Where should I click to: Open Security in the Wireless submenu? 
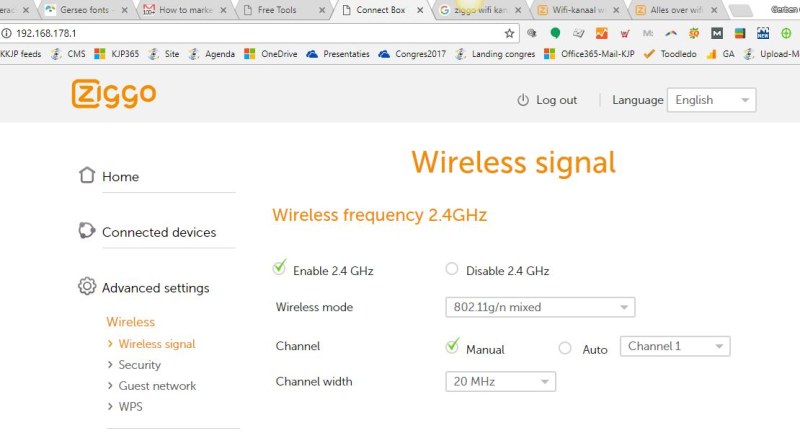139,365
